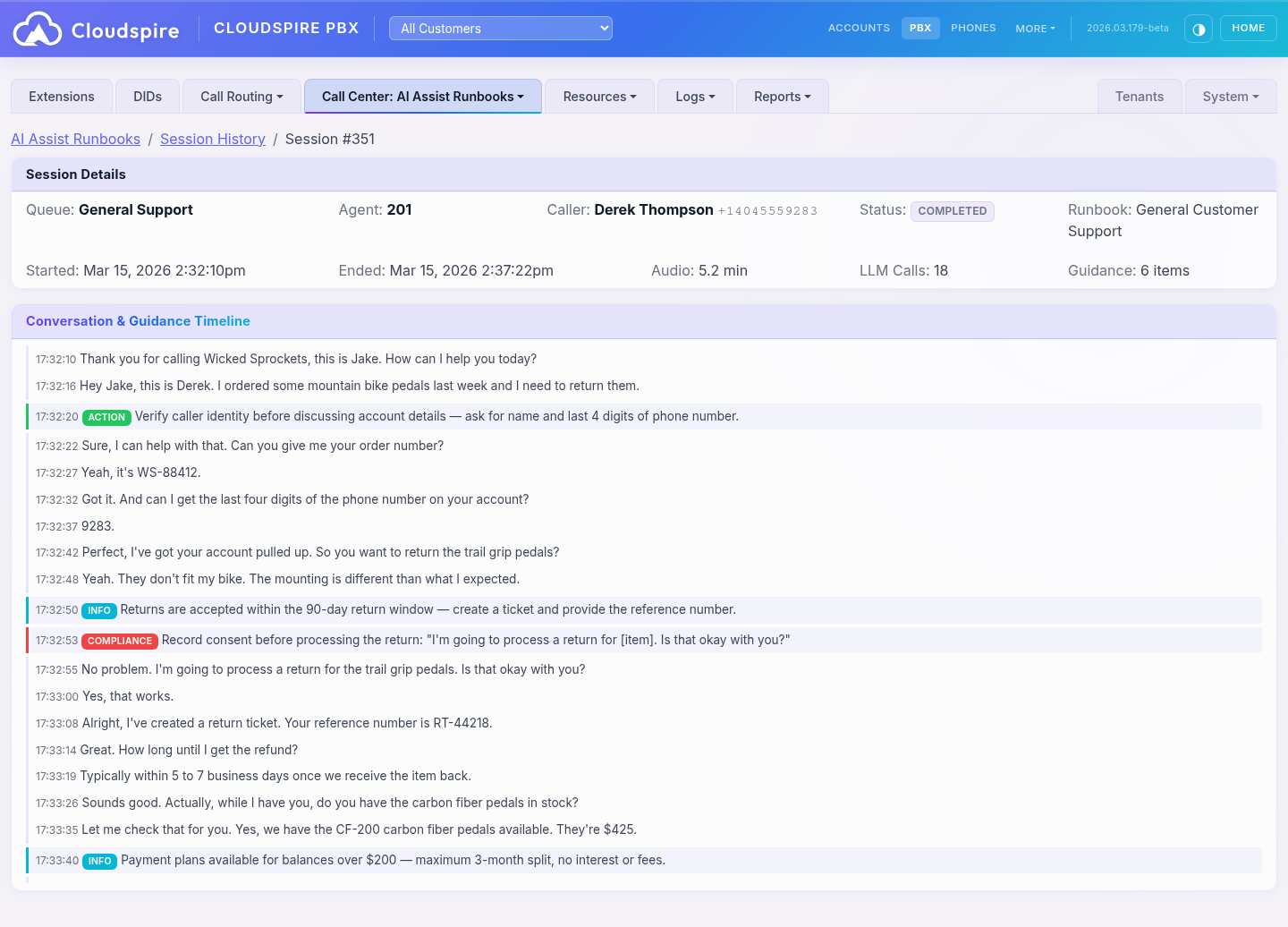Click the ACTION badge on identity verification guidance
This screenshot has height=927, width=1288.
pos(106,417)
